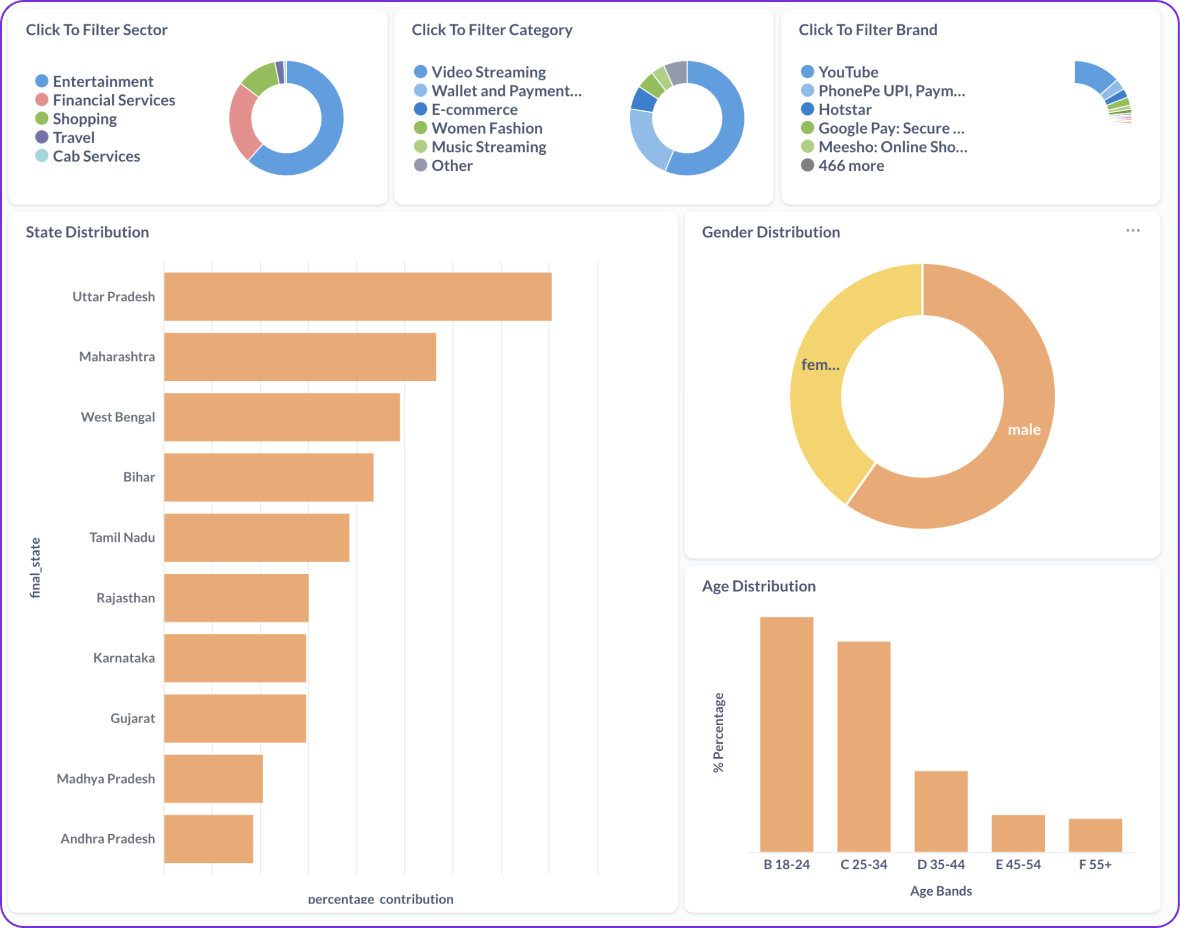
Task: Open the State Distribution card title
Action: pos(87,232)
